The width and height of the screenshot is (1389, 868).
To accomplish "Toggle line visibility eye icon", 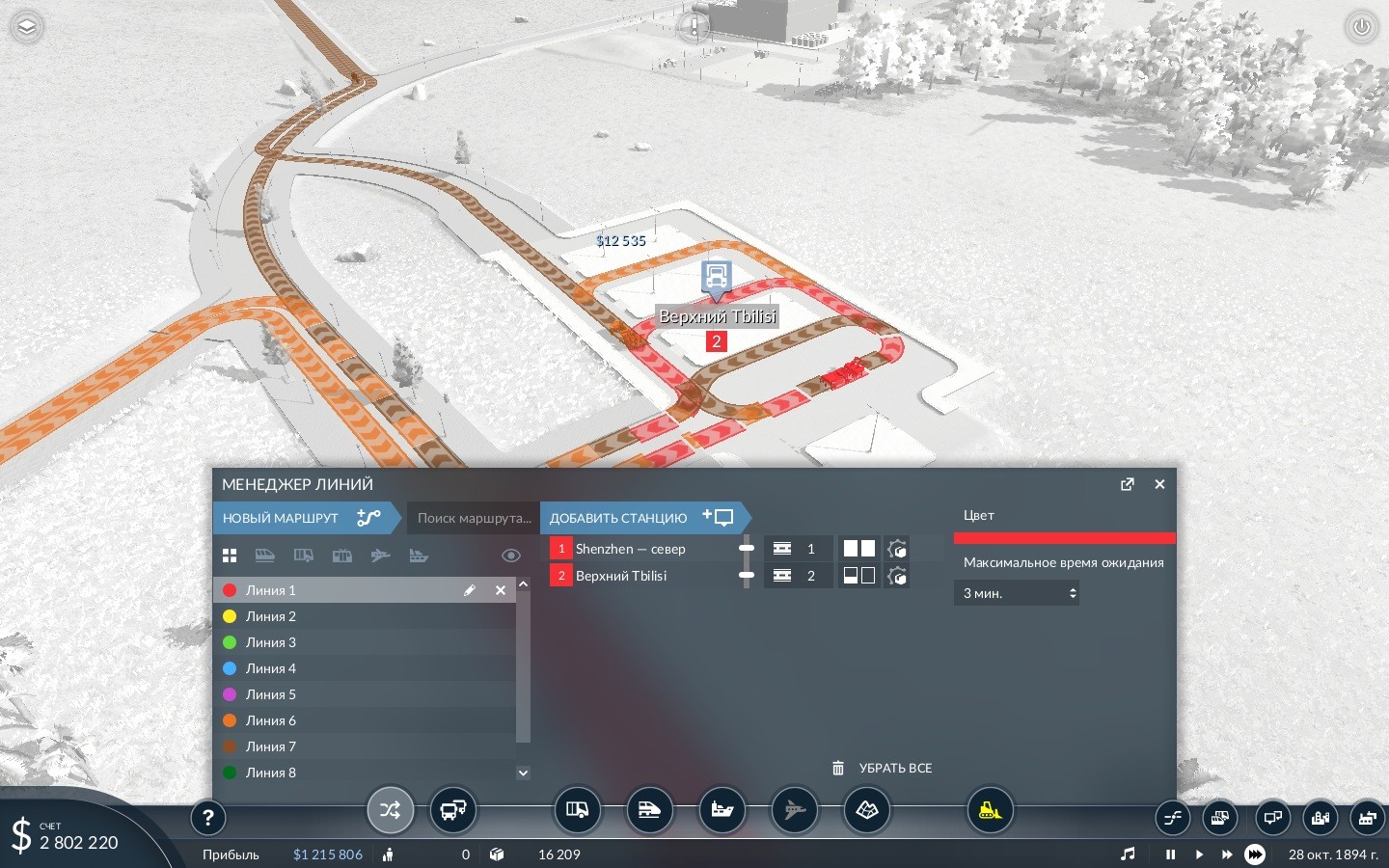I will tap(511, 556).
